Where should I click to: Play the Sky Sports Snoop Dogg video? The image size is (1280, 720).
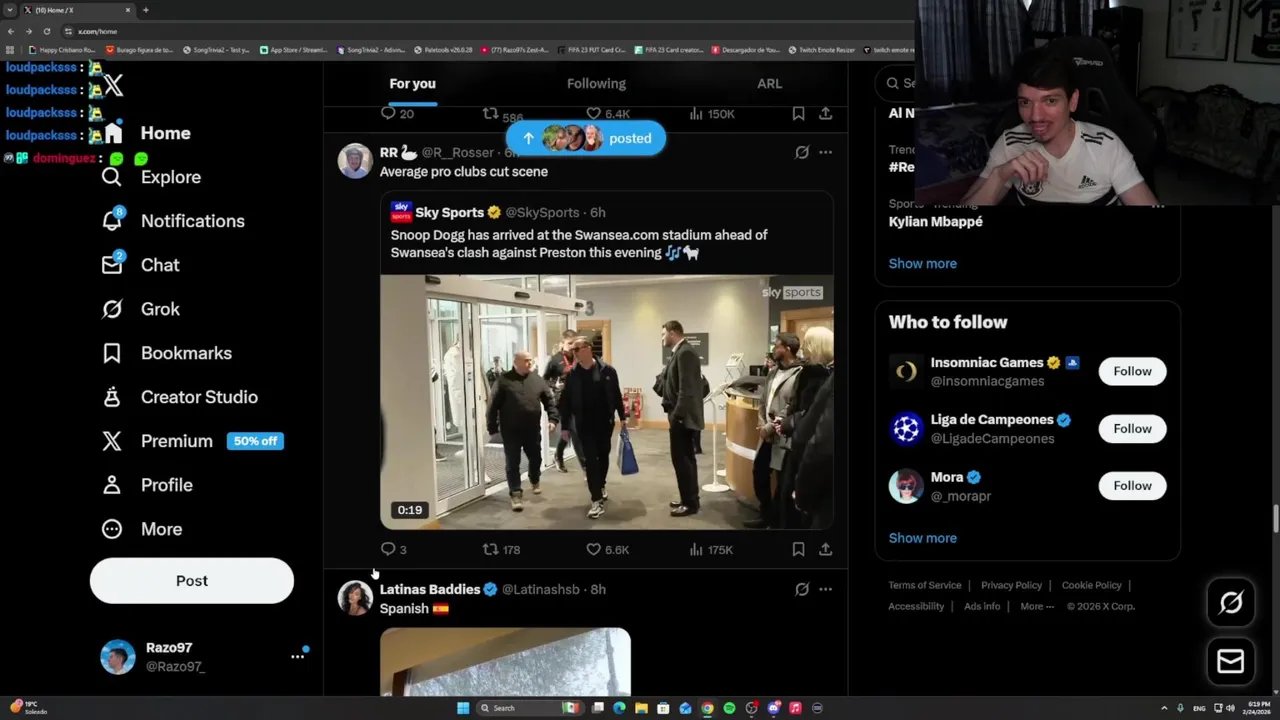pos(606,402)
